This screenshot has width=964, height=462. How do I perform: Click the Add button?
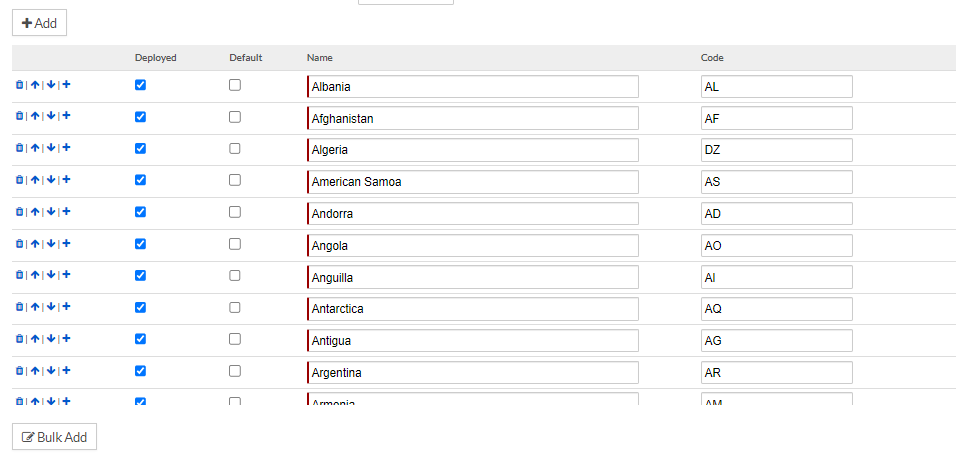(x=39, y=23)
